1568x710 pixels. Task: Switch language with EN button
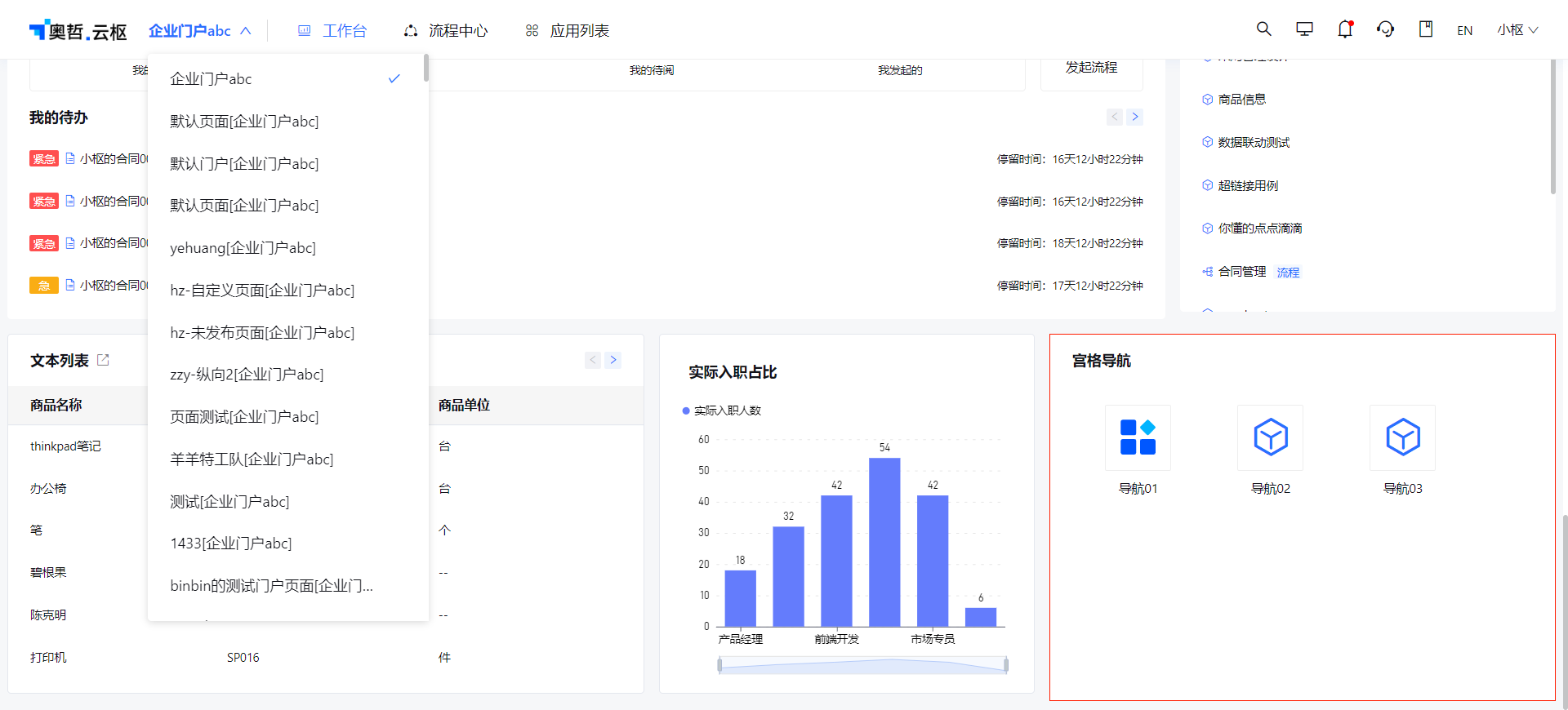1465,31
